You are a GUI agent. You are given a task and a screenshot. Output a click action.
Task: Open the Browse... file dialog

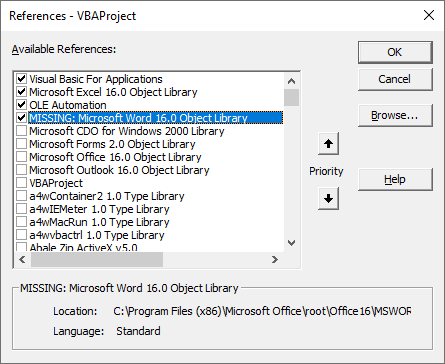395,115
